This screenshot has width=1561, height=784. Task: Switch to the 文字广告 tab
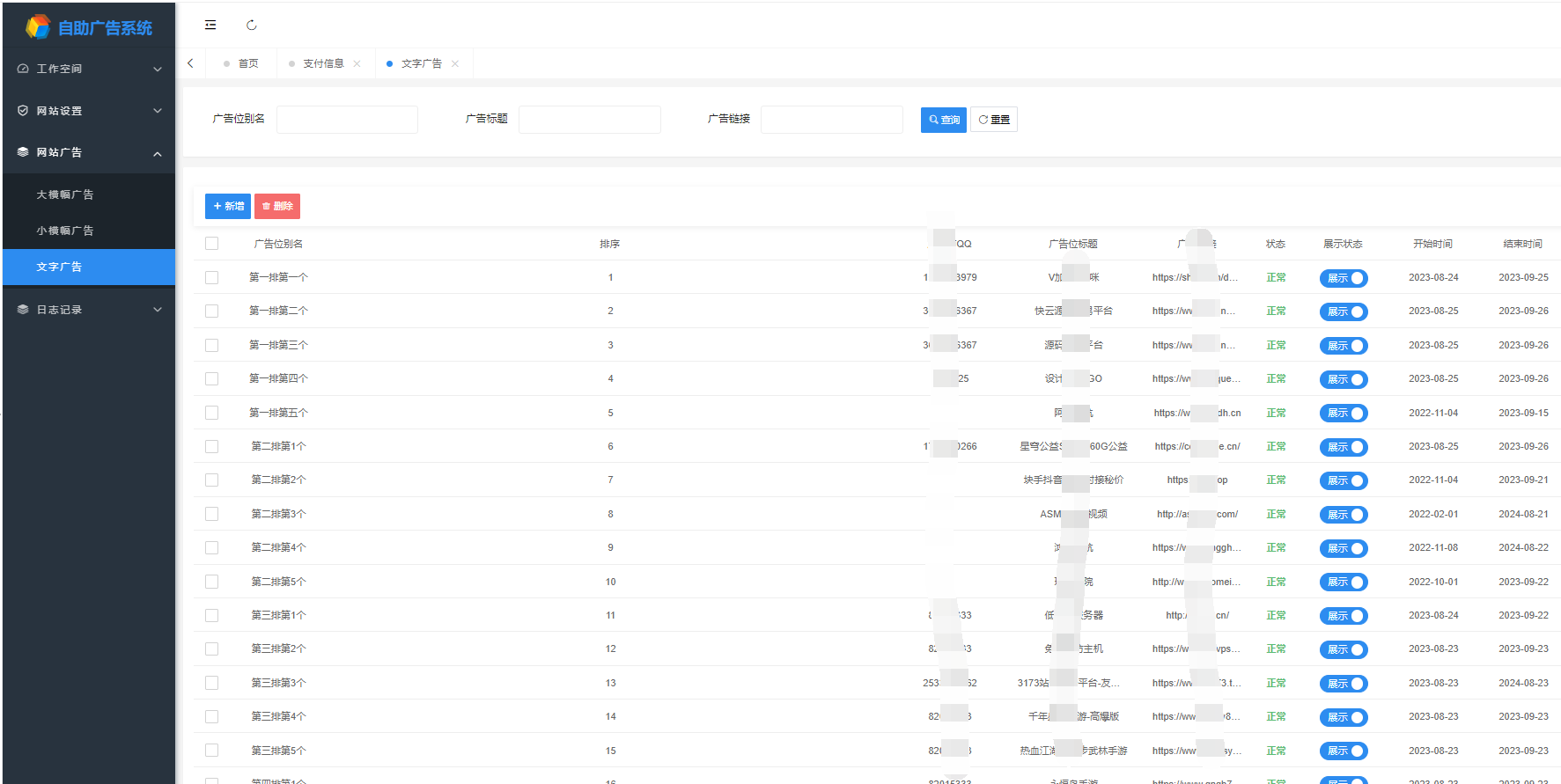[x=422, y=63]
